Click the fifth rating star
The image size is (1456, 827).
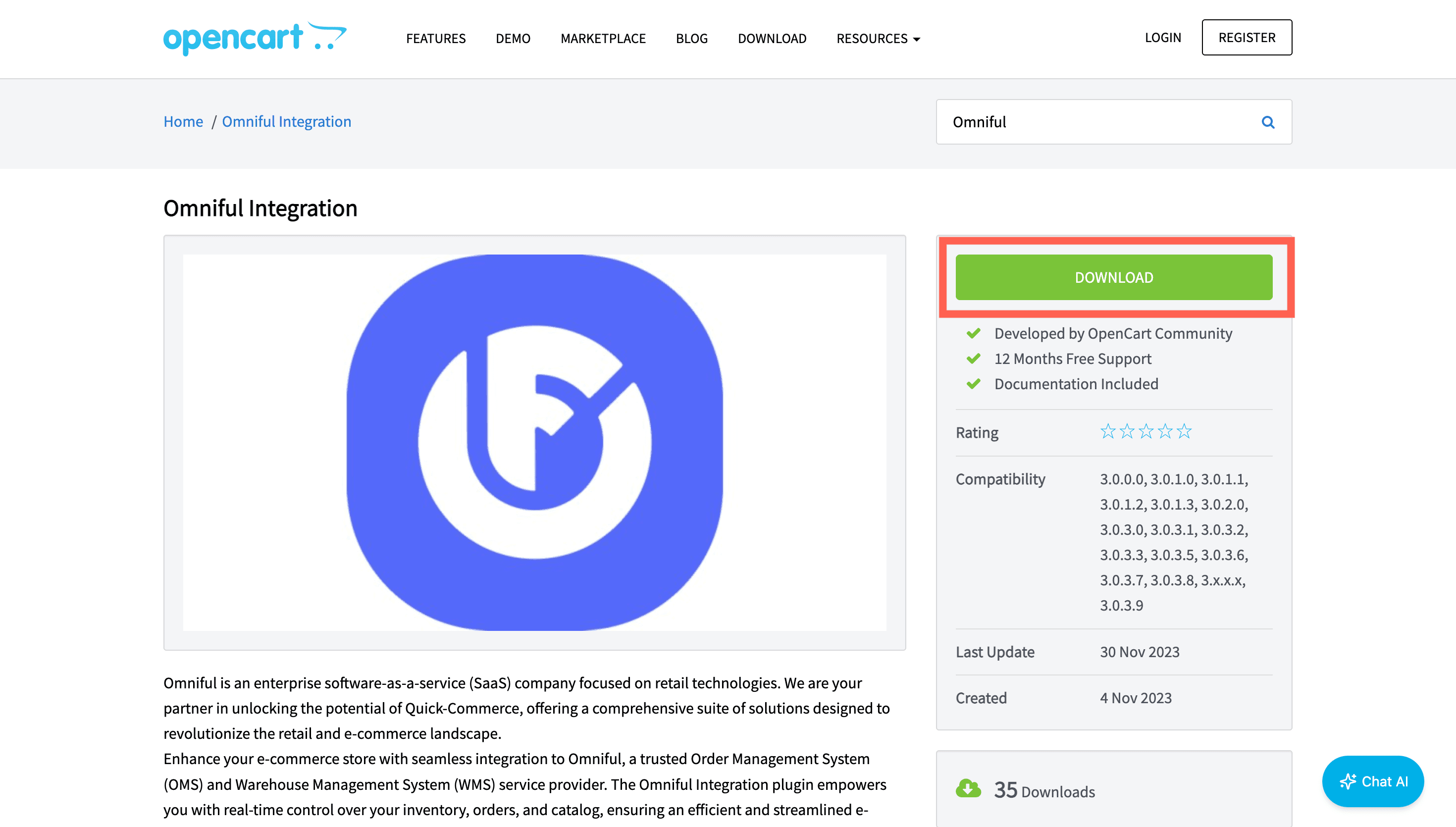coord(1184,432)
